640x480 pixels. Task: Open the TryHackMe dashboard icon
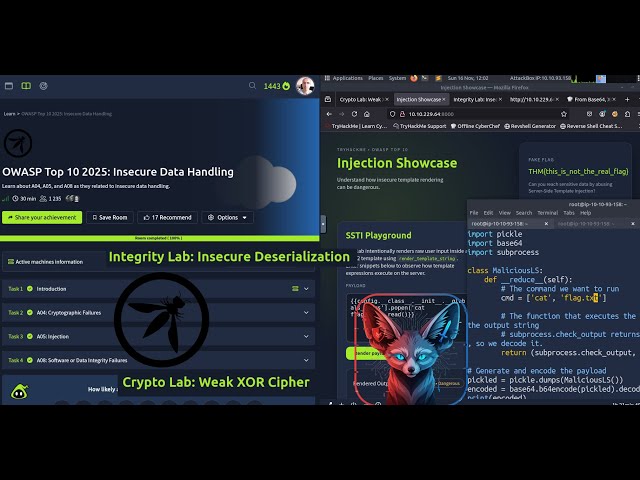click(9, 86)
